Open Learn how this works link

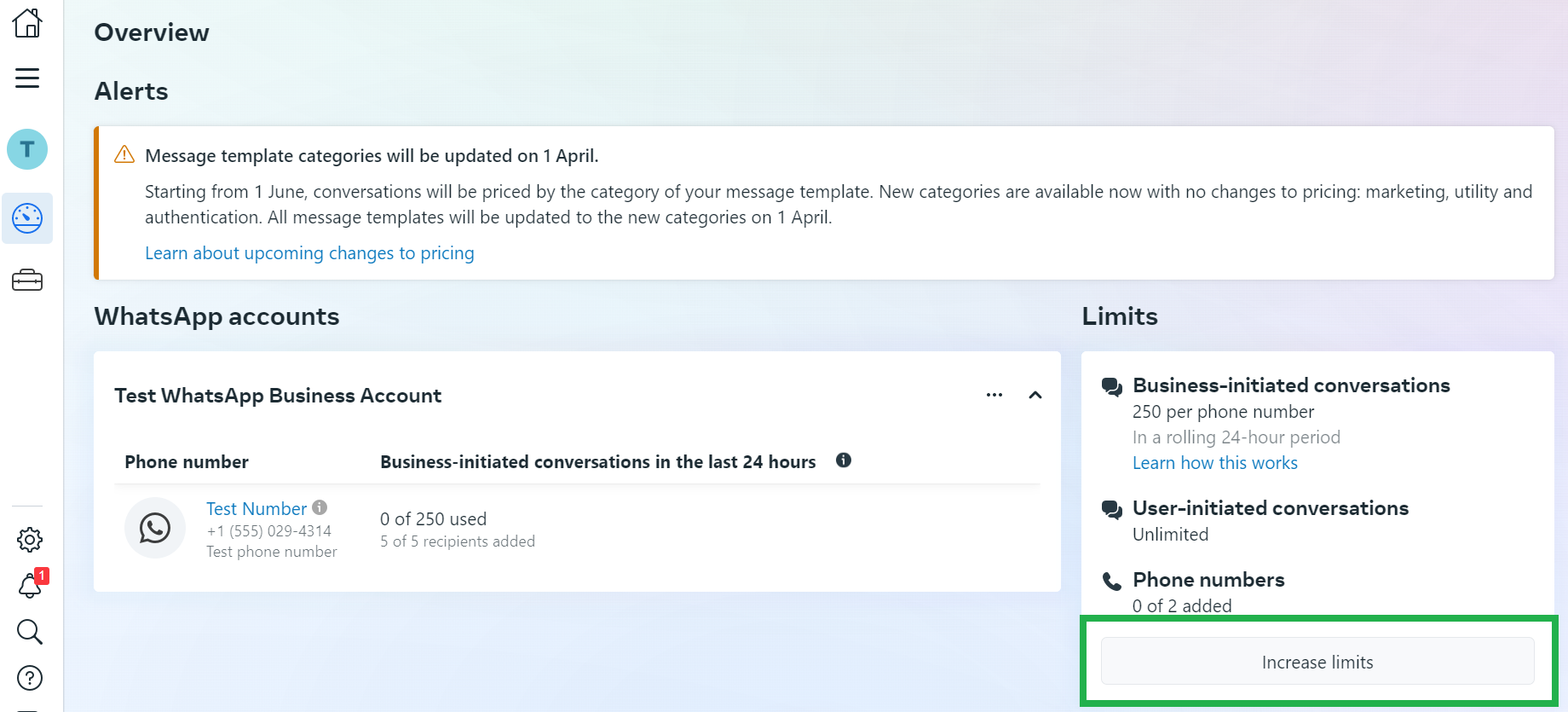(1214, 463)
